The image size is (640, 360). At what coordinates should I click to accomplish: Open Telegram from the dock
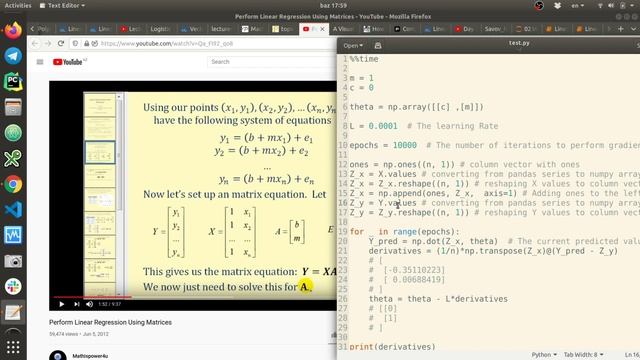(x=13, y=56)
